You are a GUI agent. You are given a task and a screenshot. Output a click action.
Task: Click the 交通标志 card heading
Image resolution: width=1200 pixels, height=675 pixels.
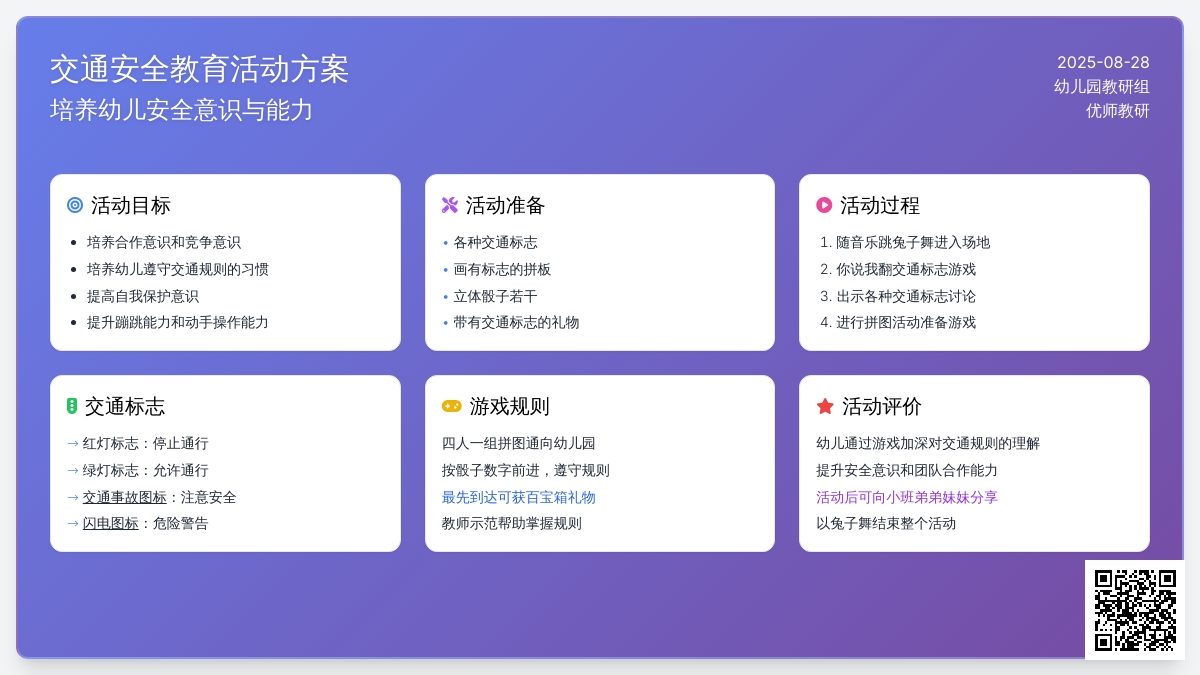click(x=125, y=406)
